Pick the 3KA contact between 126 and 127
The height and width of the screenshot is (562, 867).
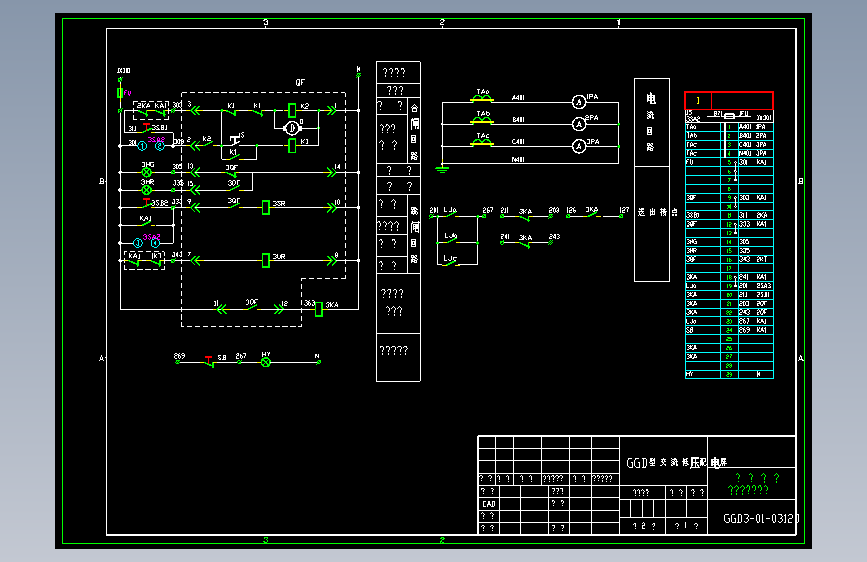(x=593, y=215)
